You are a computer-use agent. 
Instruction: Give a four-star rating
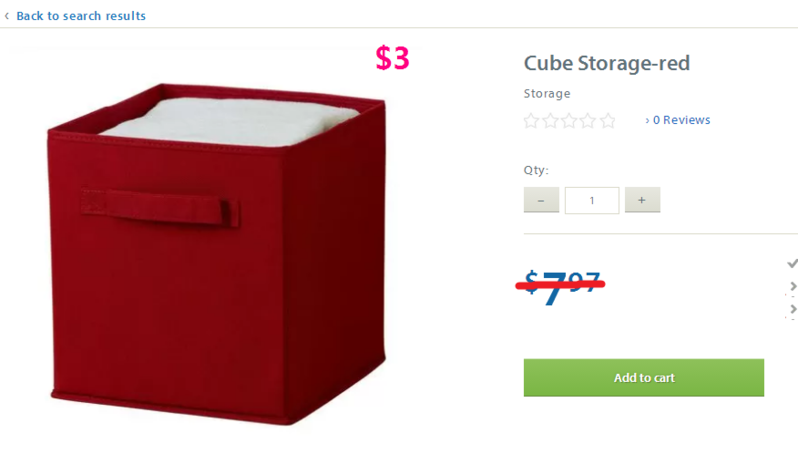tap(588, 121)
